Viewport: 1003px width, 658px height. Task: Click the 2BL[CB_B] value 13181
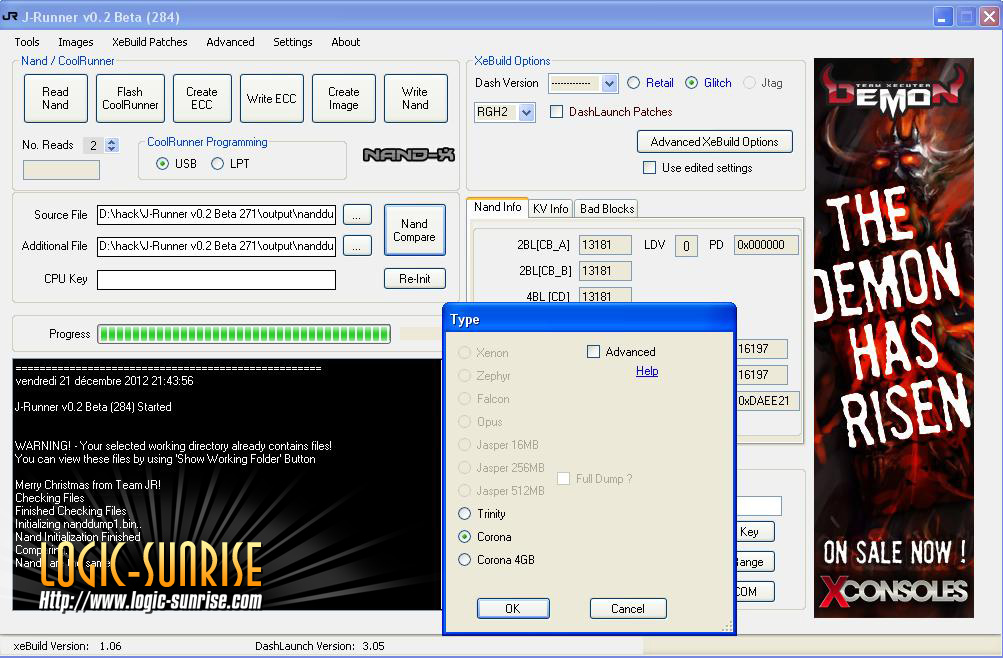tap(605, 271)
